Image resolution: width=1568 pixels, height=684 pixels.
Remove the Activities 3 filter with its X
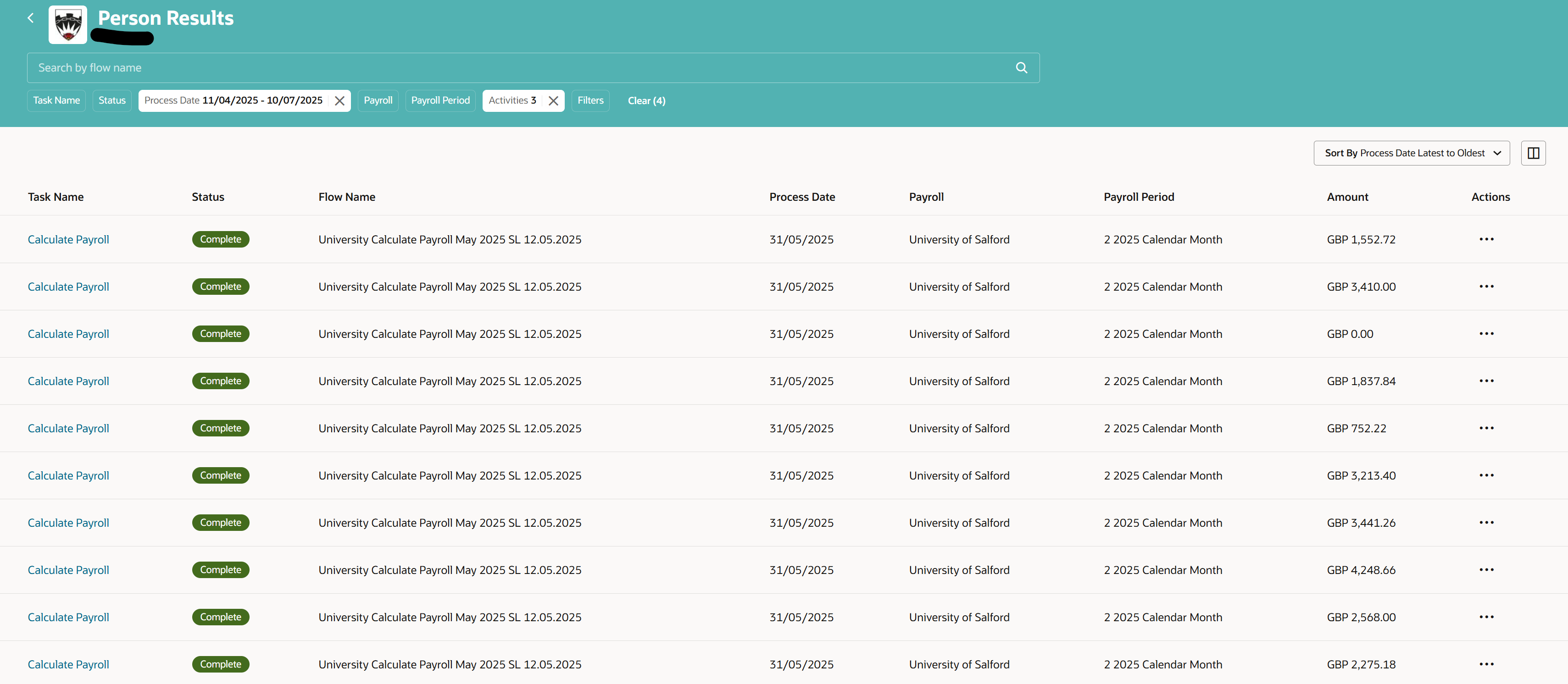(553, 101)
